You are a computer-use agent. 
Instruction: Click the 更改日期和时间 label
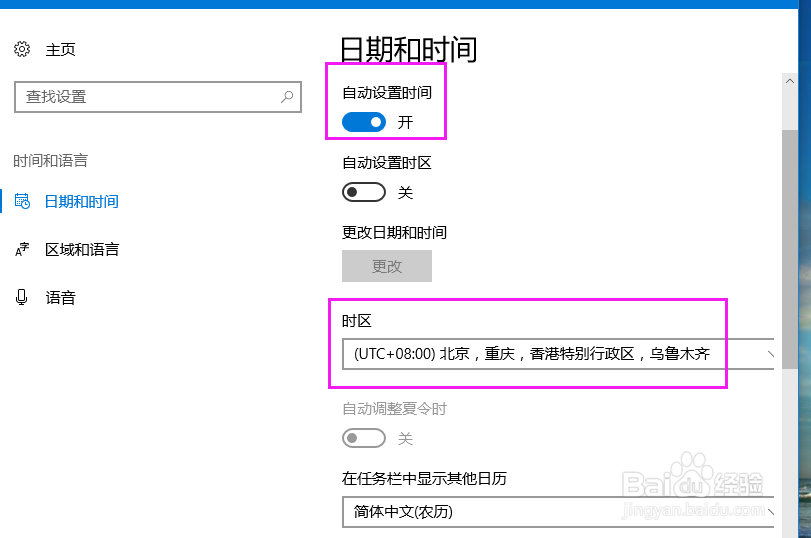(394, 232)
